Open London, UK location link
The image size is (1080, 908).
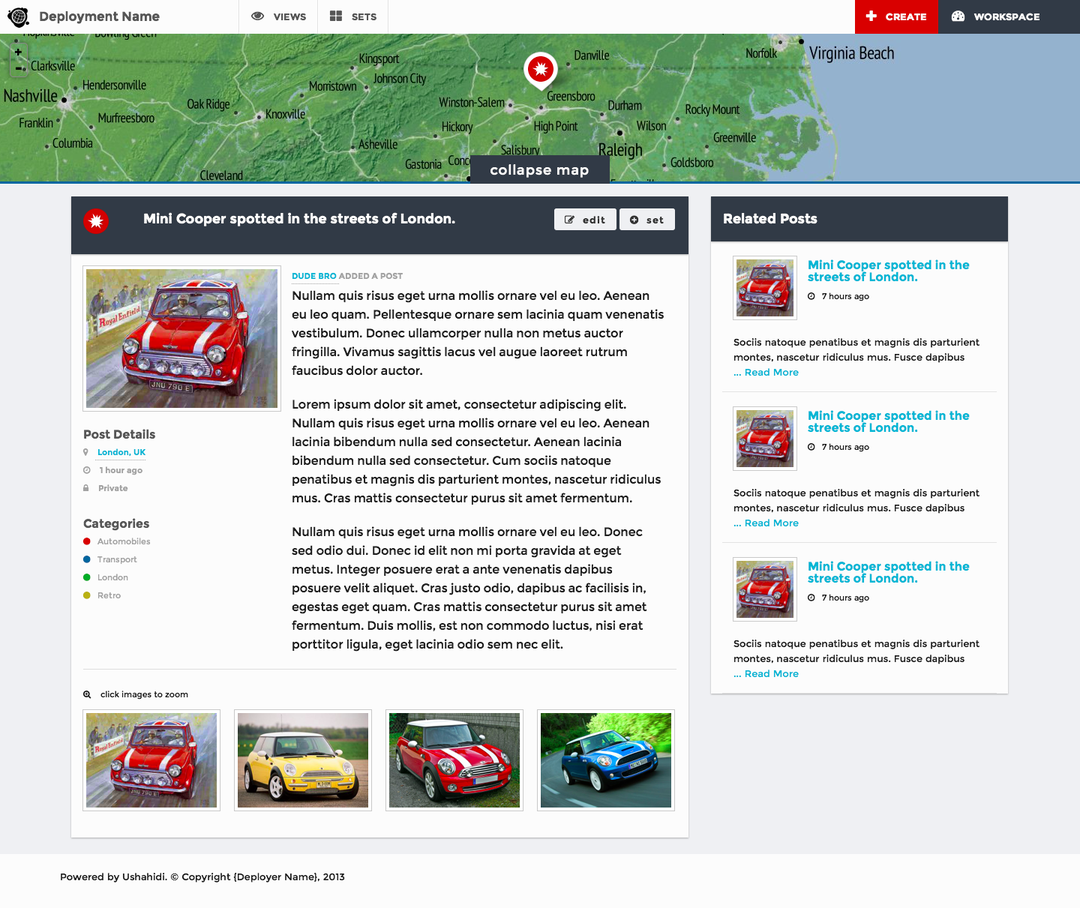(121, 452)
